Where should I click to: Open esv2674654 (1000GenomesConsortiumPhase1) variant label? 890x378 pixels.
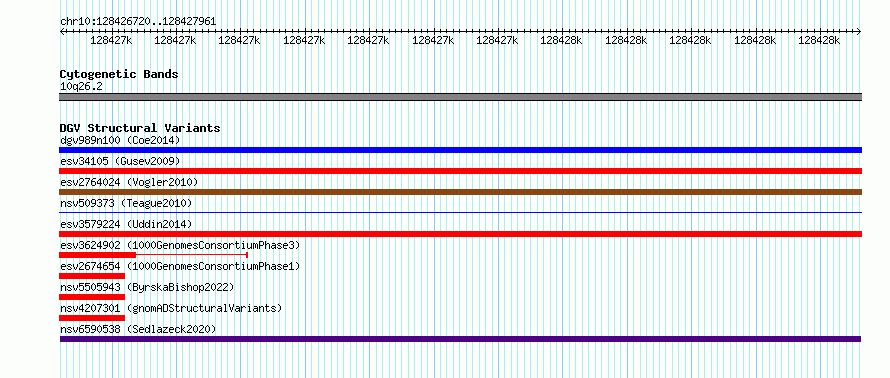(x=180, y=266)
